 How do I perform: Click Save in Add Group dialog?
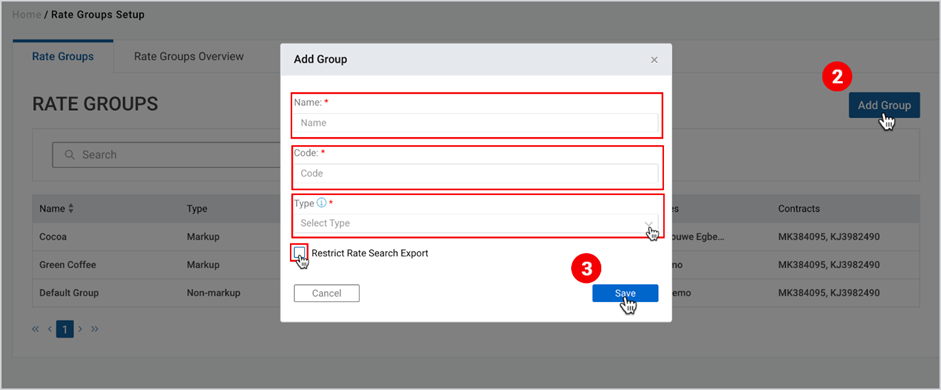625,293
